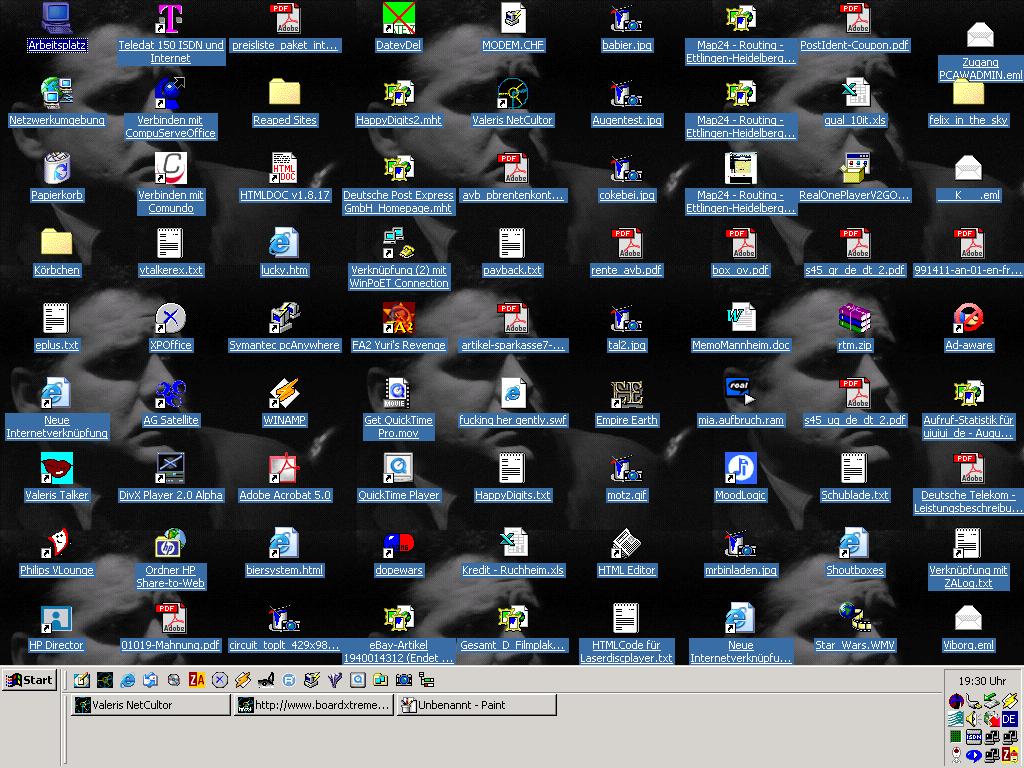The width and height of the screenshot is (1024, 768).
Task: Open Adobe Acrobat 5.0 shortcut
Action: [x=284, y=469]
